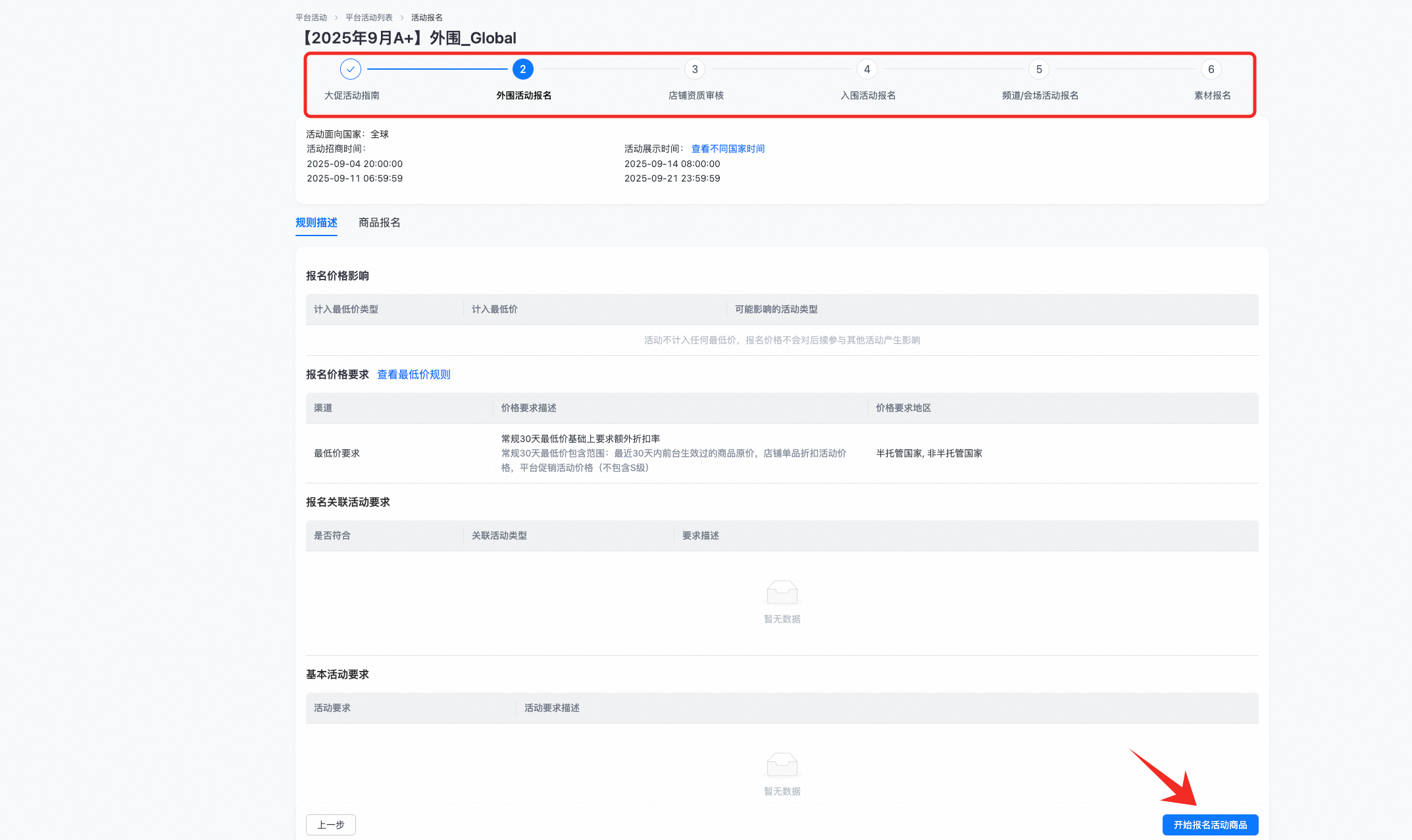Click 开始报名活动商品 button

[x=1210, y=825]
